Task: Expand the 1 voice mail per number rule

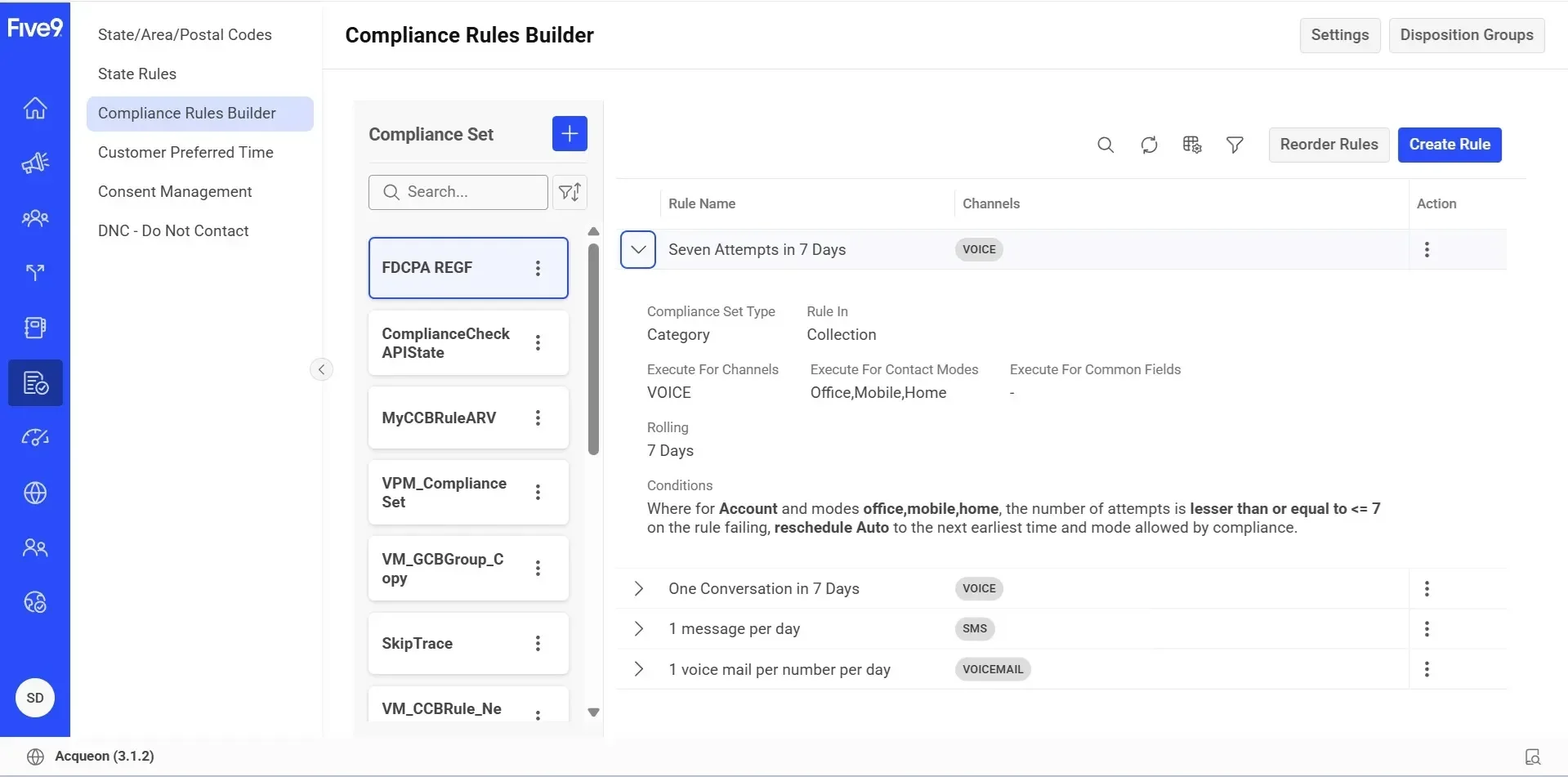Action: click(639, 669)
